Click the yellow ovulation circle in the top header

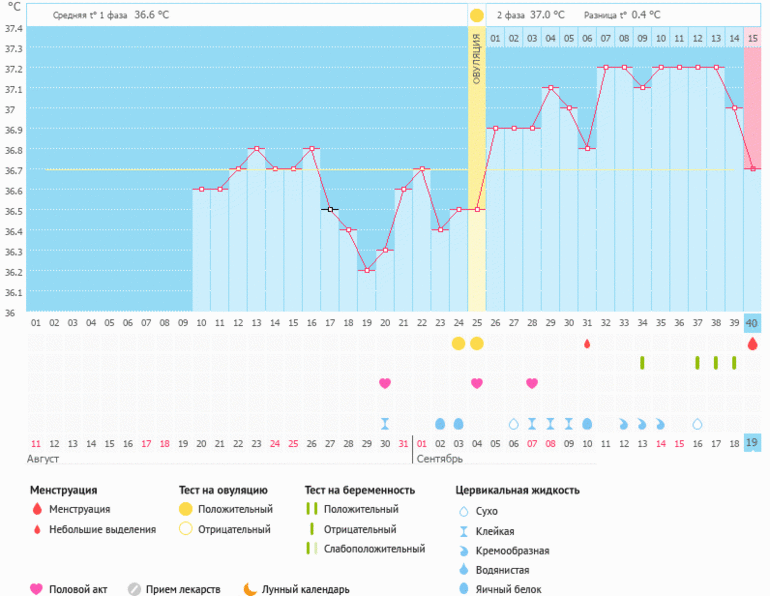[x=476, y=16]
